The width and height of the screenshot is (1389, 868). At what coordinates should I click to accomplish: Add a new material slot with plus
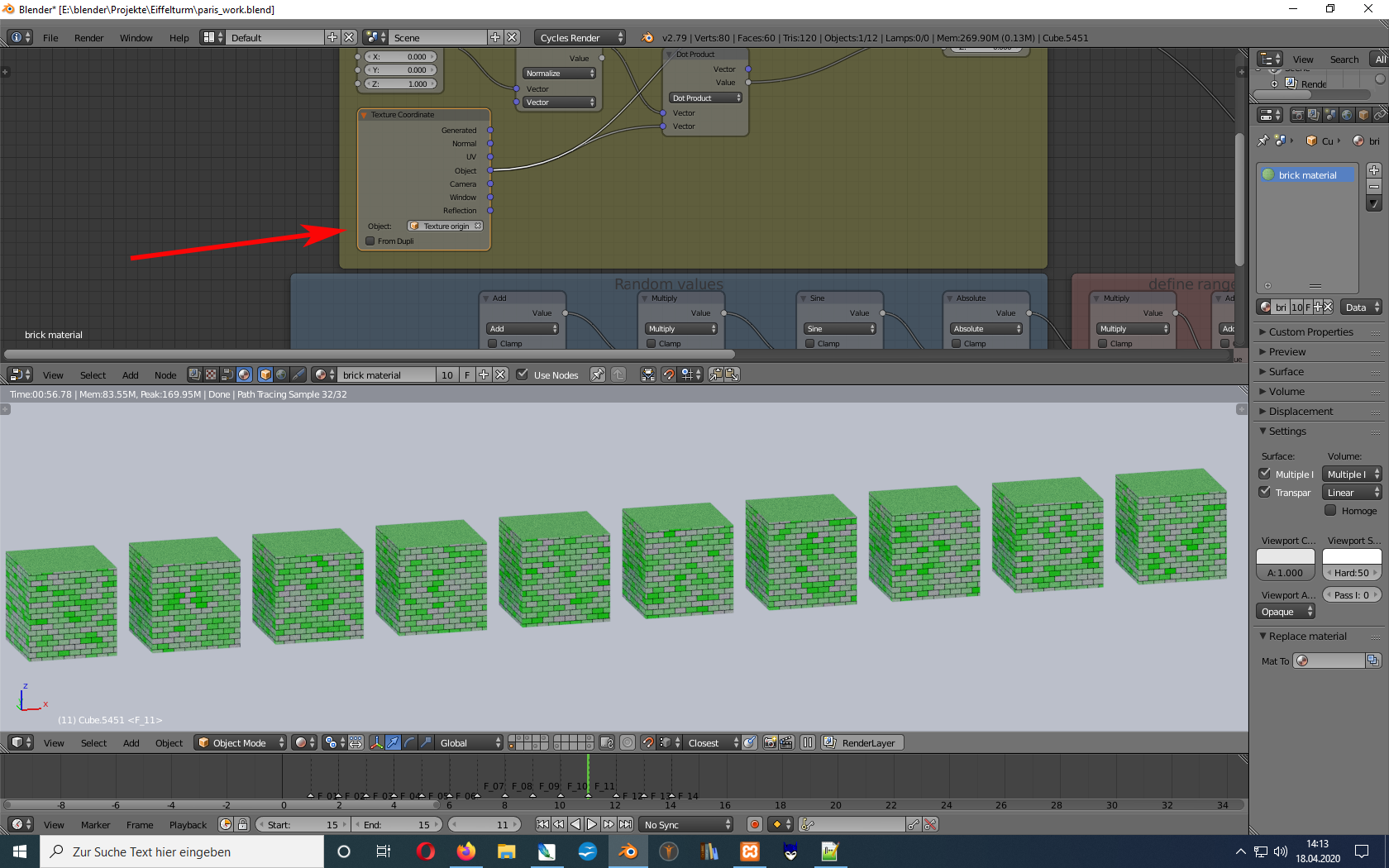tap(1373, 170)
